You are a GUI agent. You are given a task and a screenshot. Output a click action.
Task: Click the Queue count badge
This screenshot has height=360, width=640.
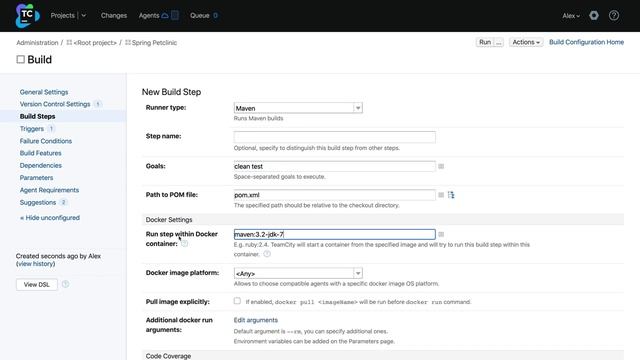point(215,16)
